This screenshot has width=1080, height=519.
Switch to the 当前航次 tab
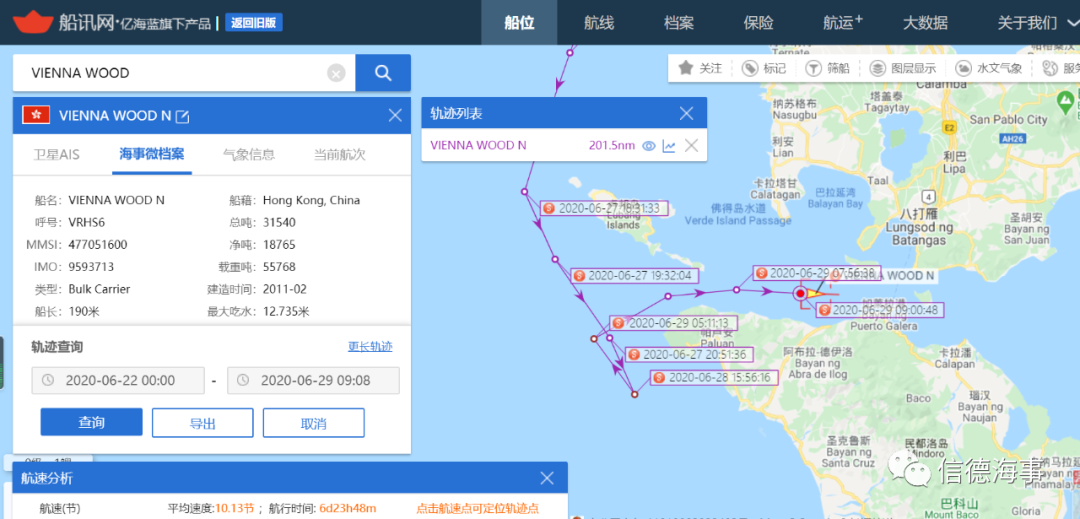pyautogui.click(x=339, y=154)
